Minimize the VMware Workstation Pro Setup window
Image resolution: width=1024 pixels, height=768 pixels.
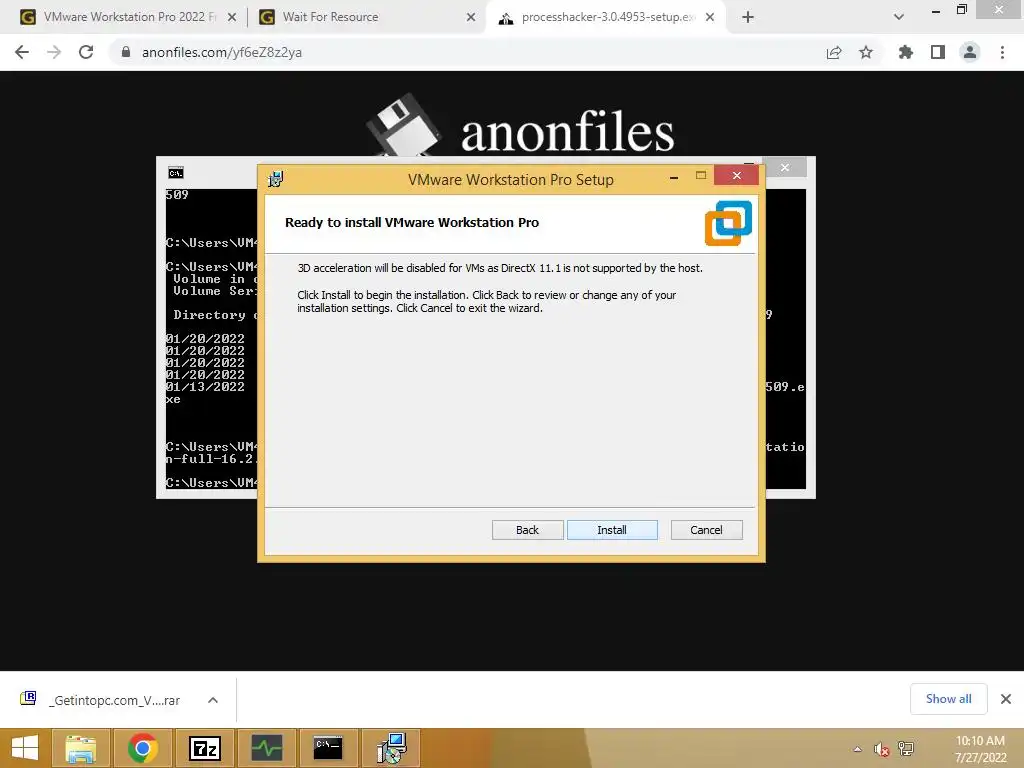click(673, 176)
